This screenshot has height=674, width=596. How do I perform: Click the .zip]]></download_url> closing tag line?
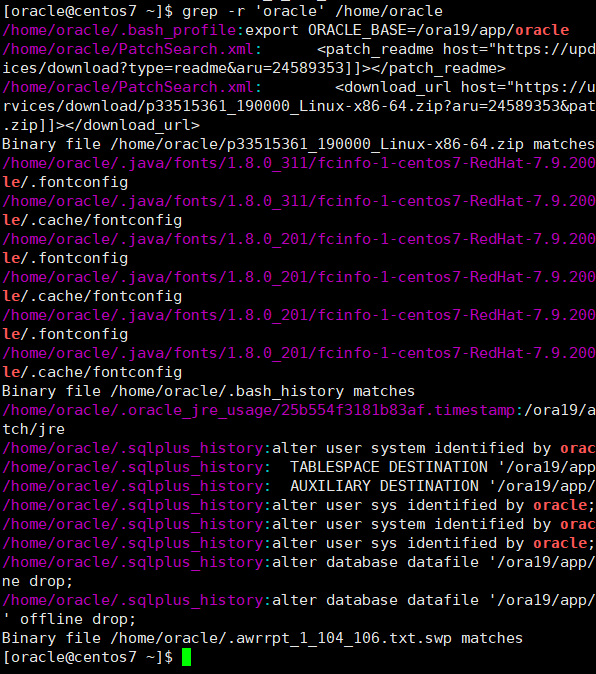[101, 125]
